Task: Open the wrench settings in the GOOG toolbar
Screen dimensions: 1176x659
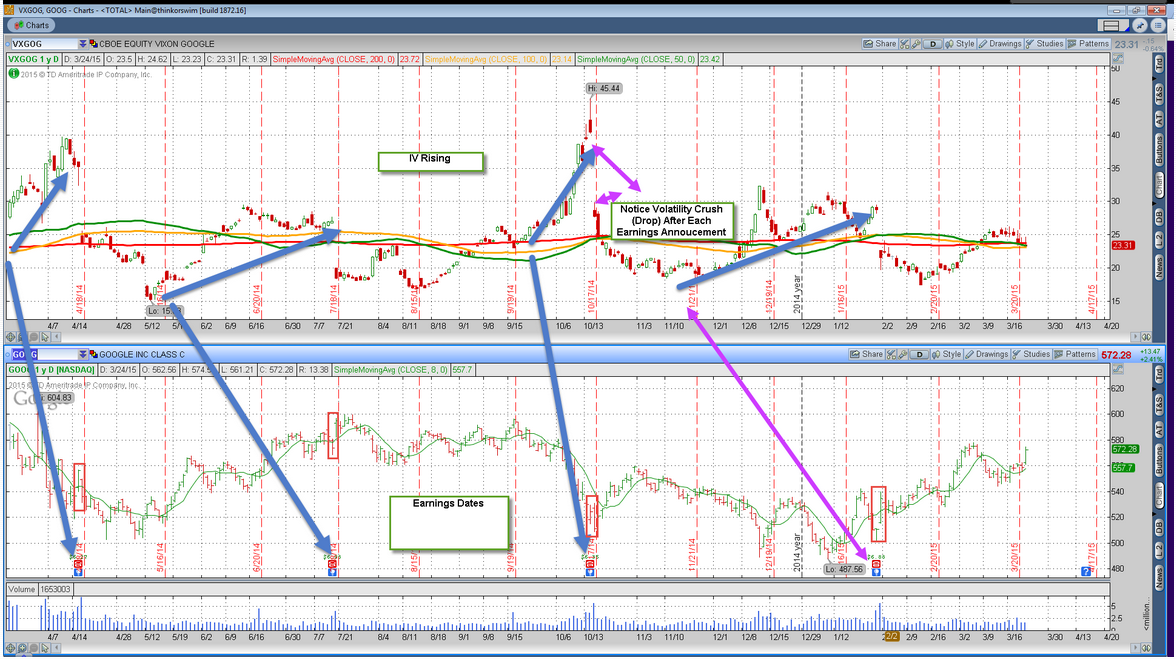Action: pos(903,355)
